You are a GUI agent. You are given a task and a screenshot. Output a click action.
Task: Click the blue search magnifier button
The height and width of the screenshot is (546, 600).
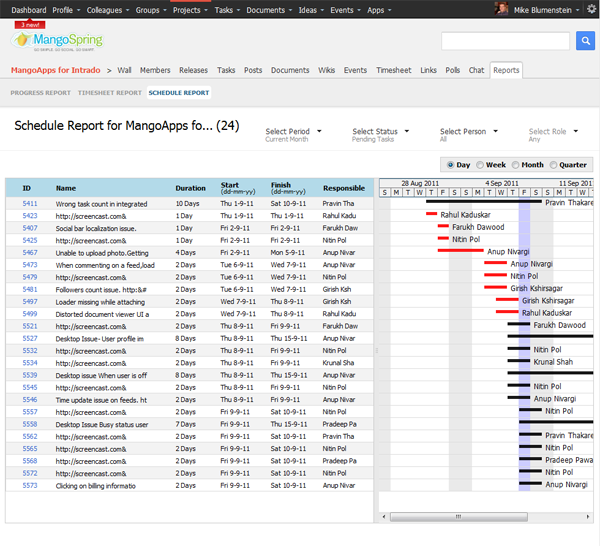click(585, 41)
